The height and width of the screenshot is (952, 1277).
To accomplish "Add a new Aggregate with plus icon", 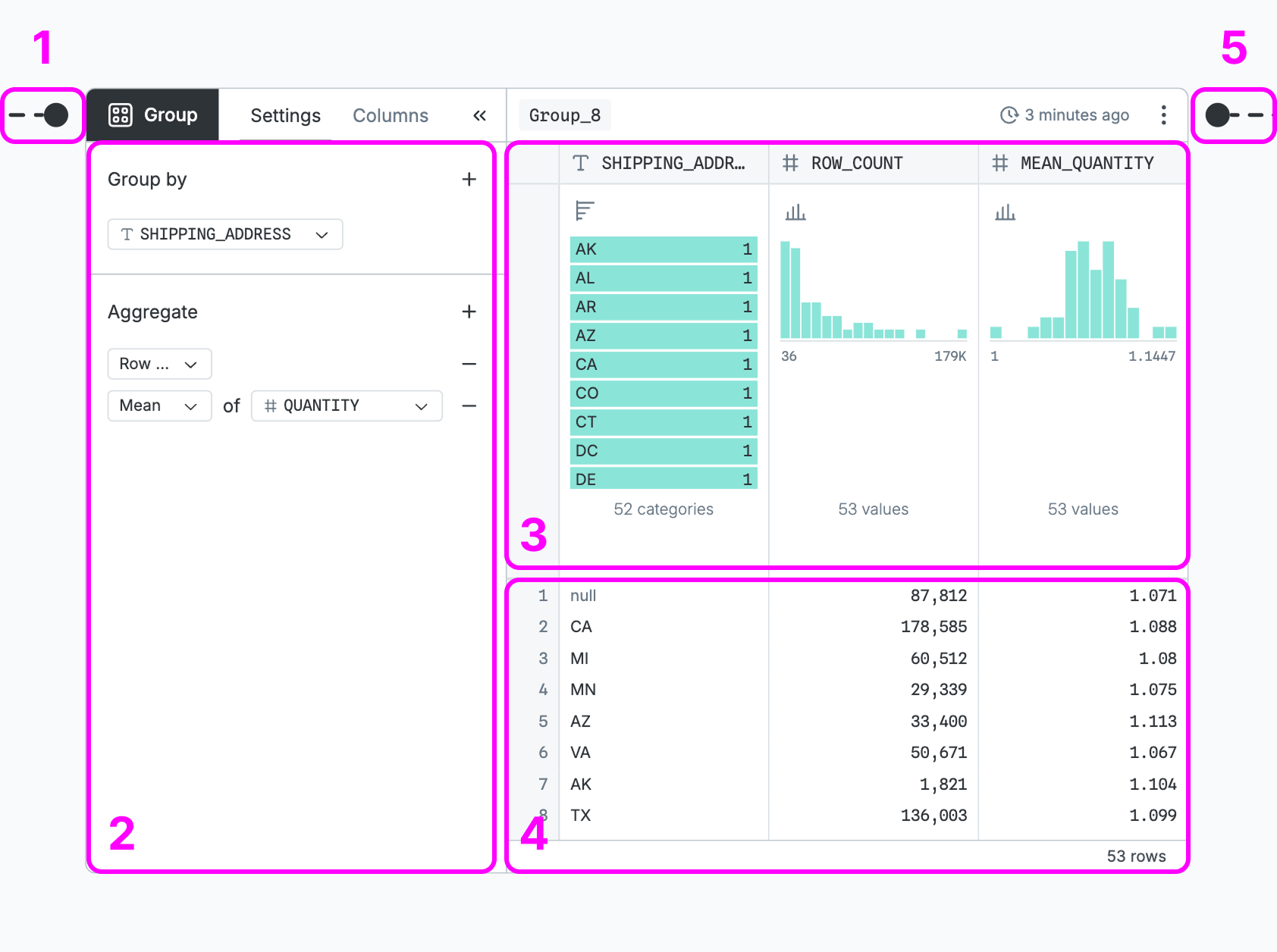I will [469, 312].
